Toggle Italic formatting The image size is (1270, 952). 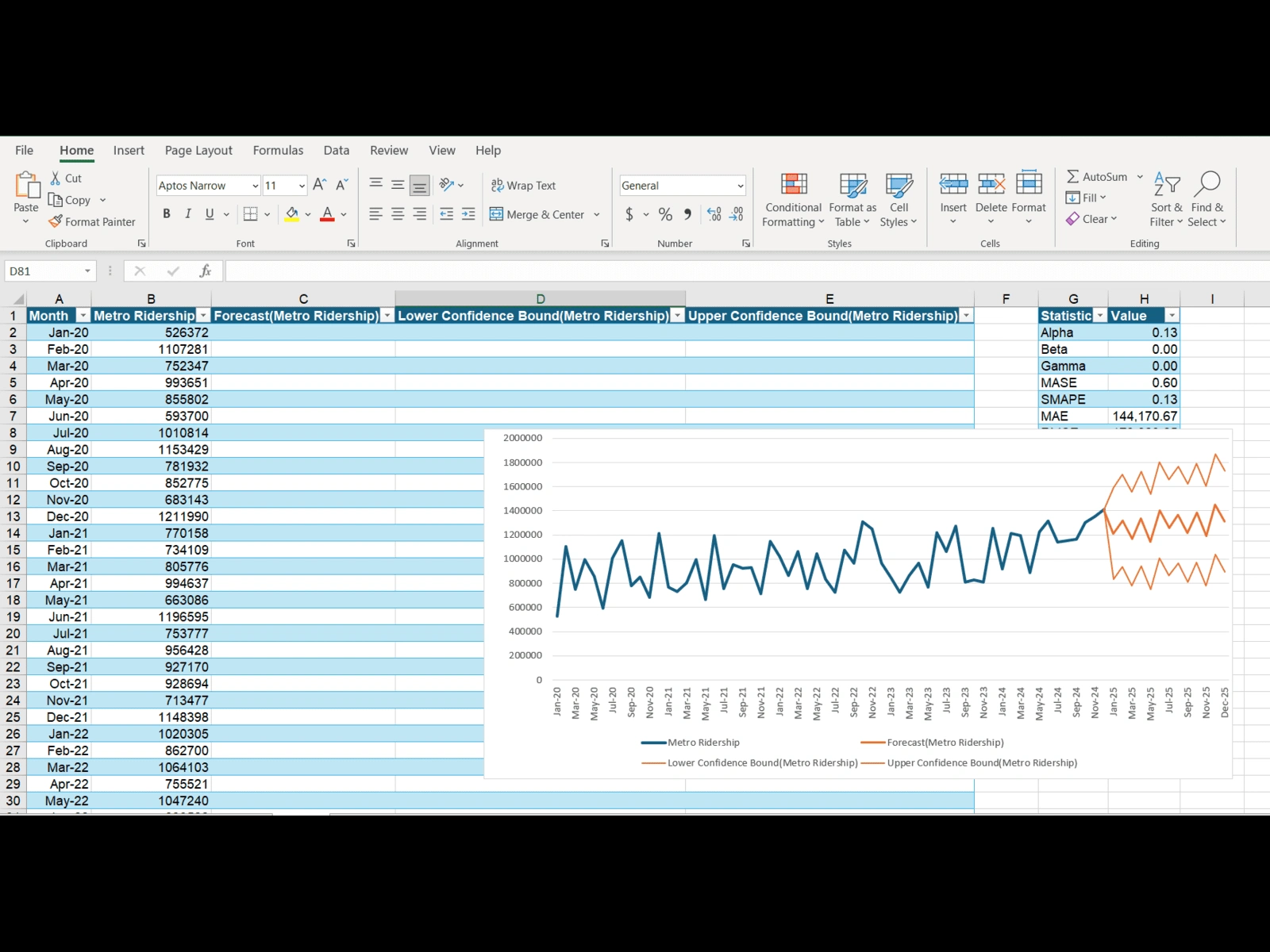coord(188,214)
